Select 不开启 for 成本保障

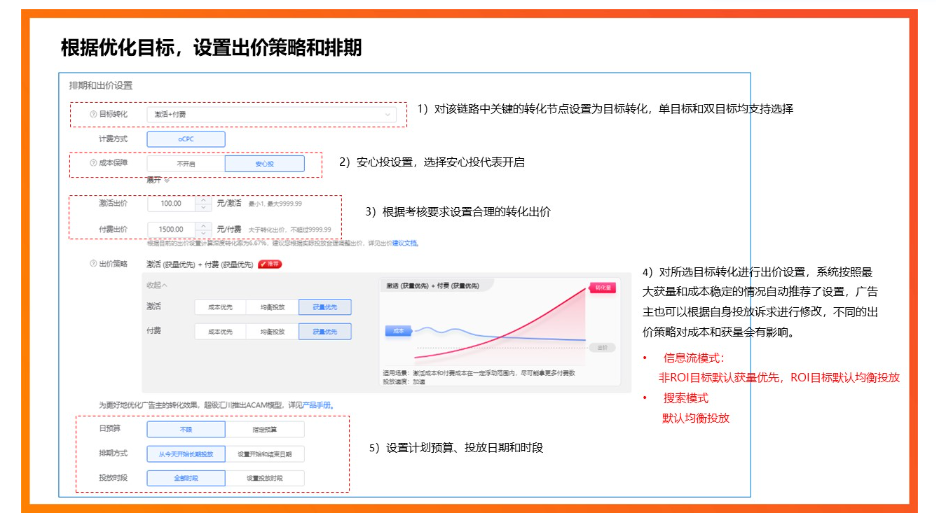point(186,164)
